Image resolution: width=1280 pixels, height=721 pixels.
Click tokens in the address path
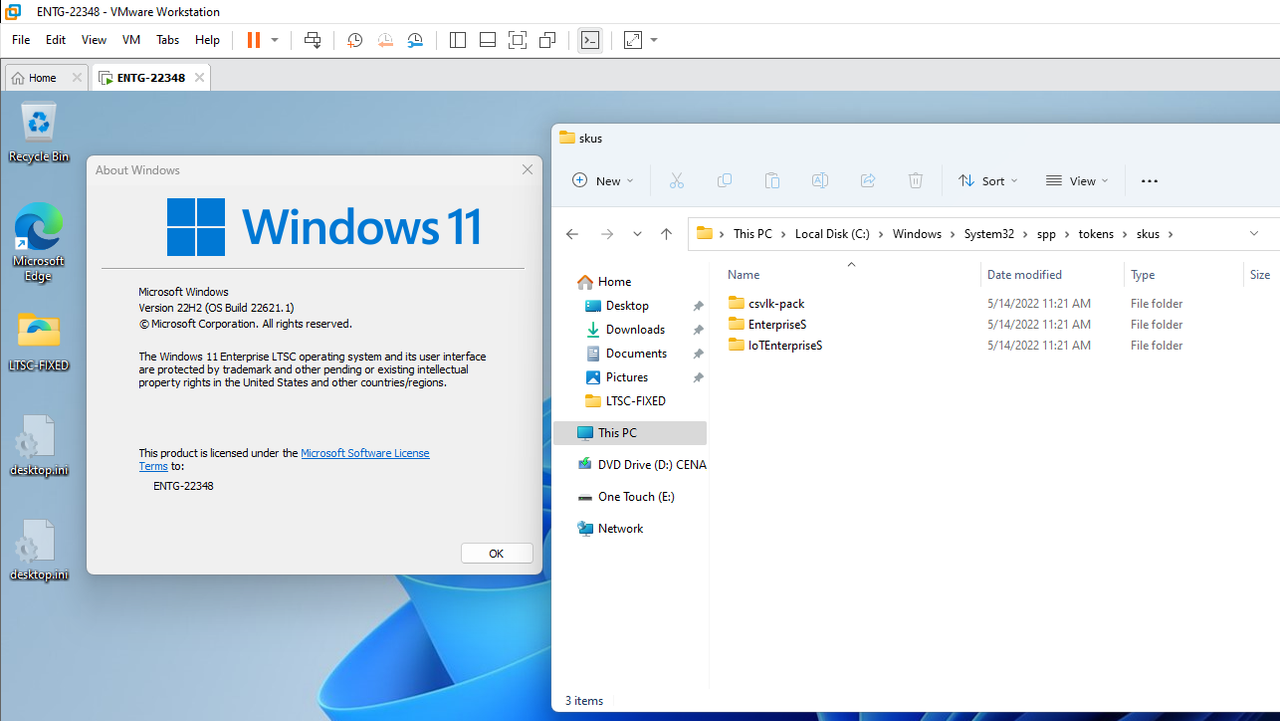point(1096,234)
